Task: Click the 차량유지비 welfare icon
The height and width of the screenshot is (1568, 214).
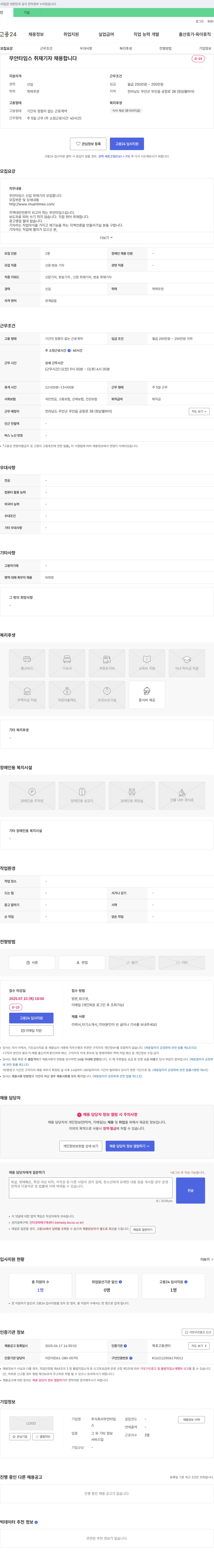Action: tap(107, 663)
